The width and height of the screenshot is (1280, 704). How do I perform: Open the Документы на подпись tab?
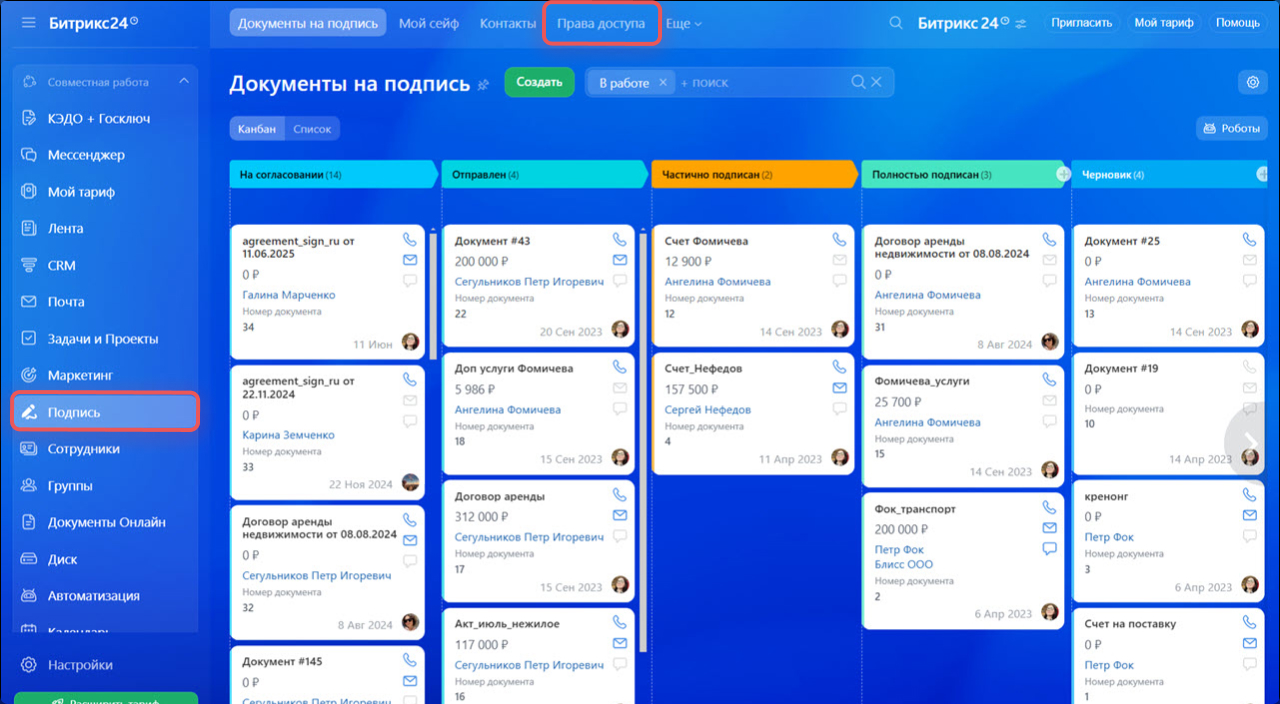coord(308,23)
